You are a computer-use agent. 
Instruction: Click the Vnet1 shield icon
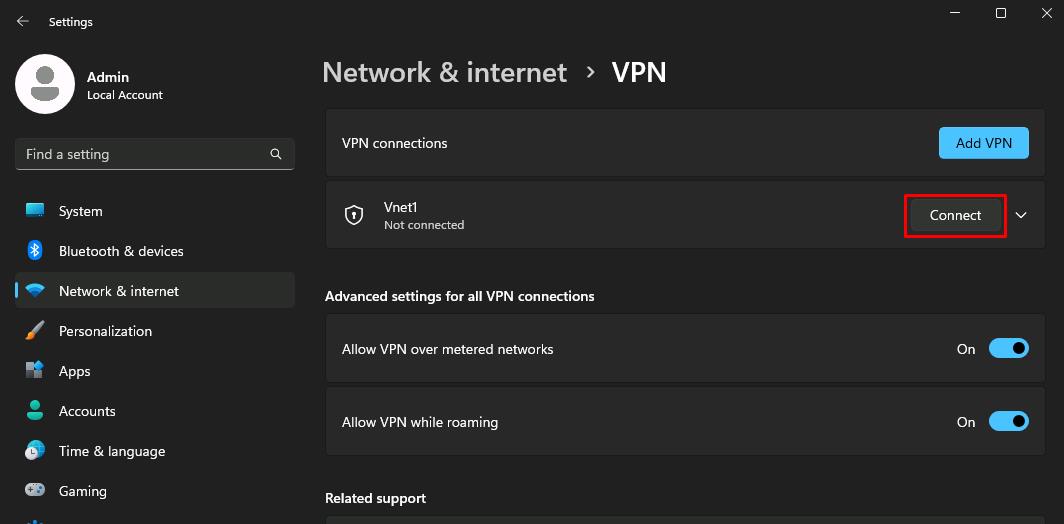tap(354, 215)
